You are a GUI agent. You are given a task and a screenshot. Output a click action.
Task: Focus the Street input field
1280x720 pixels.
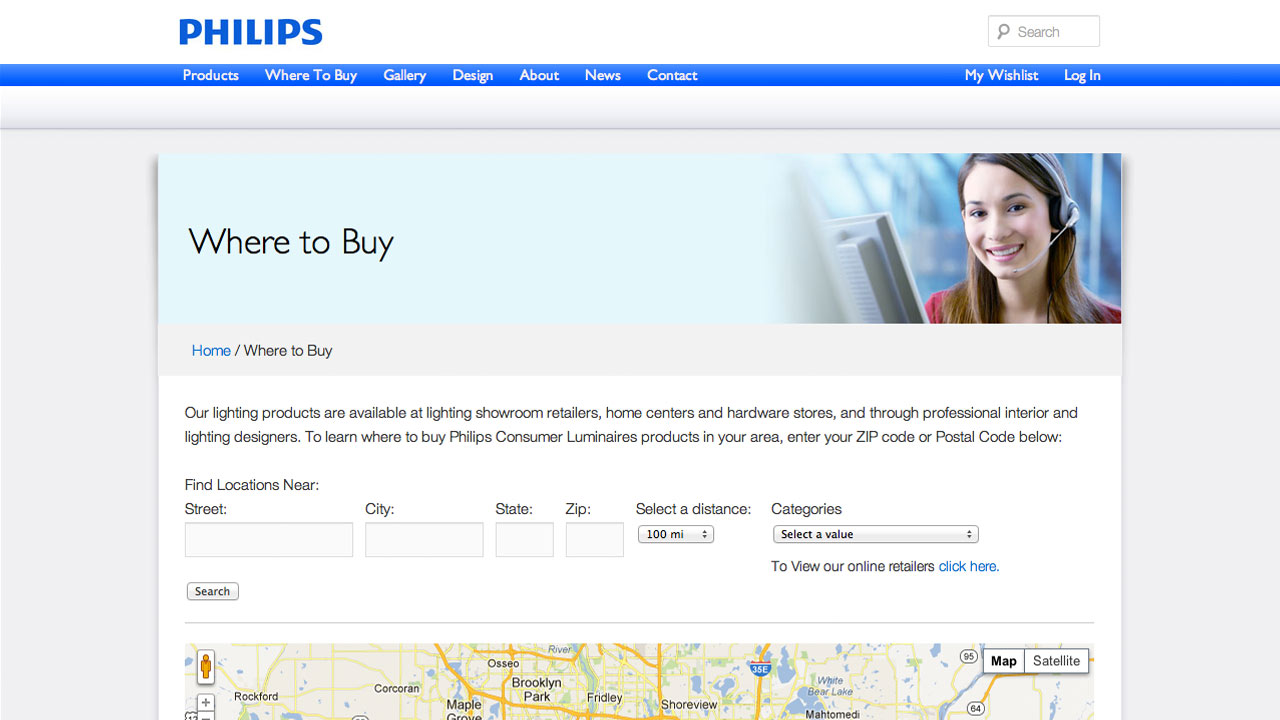click(269, 540)
